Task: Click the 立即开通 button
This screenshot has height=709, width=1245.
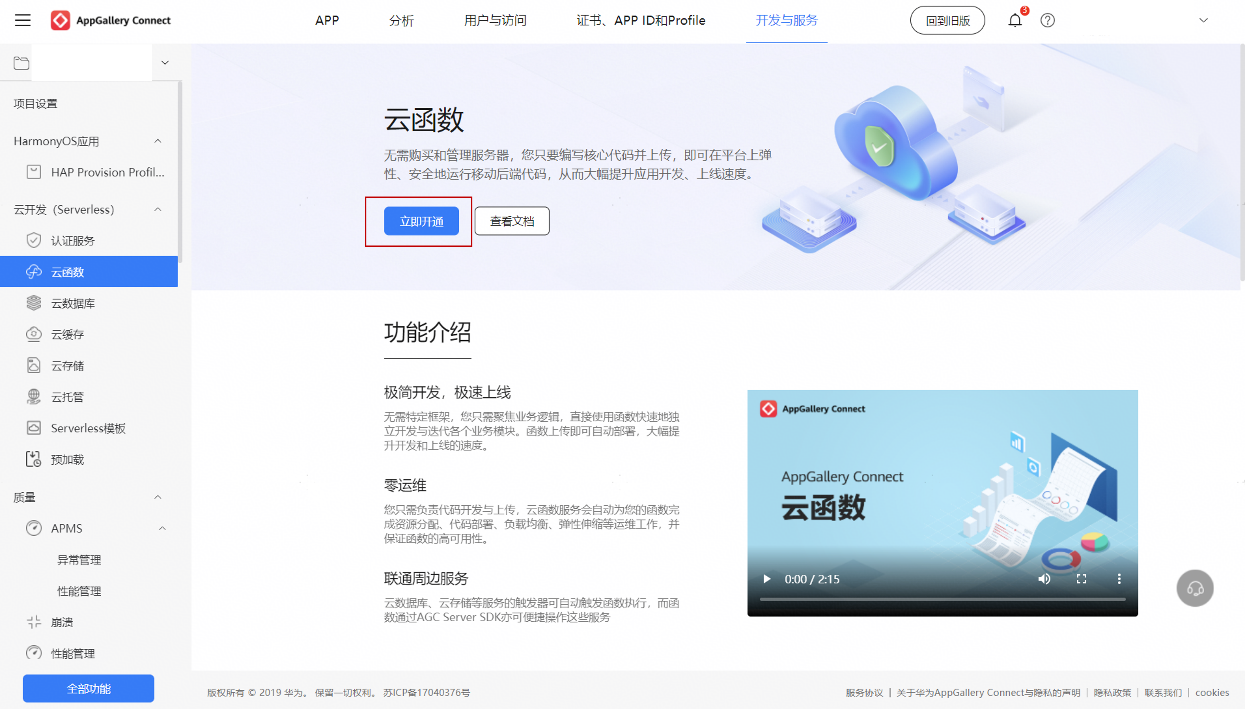Action: 421,221
